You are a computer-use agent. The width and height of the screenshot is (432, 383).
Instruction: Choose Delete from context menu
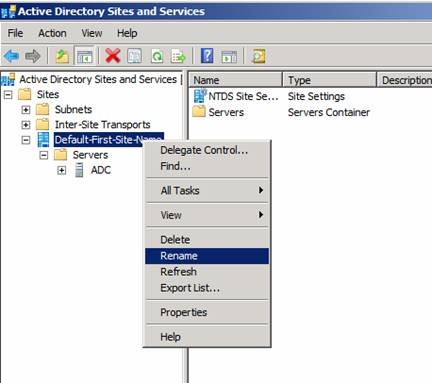pyautogui.click(x=207, y=240)
